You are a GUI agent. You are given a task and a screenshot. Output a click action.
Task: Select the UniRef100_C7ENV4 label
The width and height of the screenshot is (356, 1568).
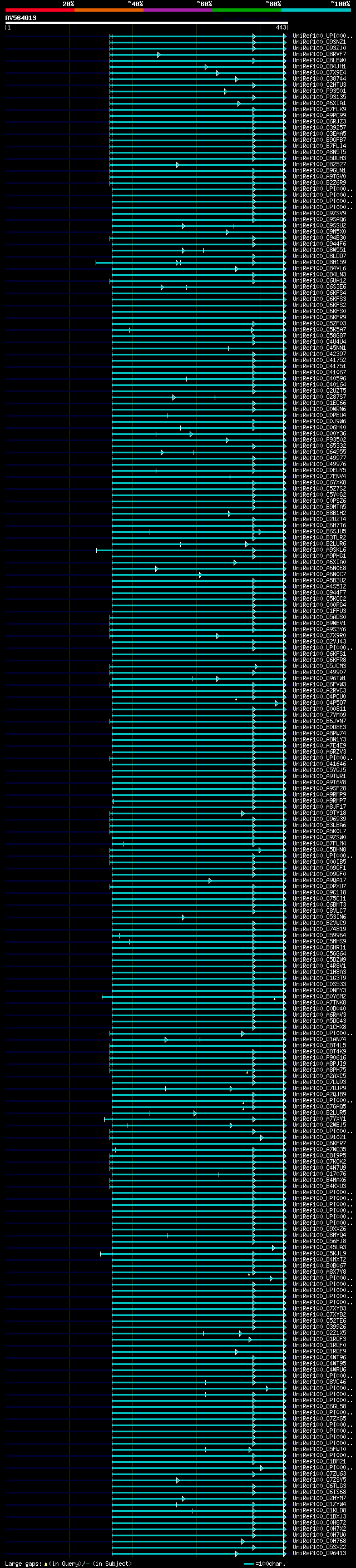(319, 477)
